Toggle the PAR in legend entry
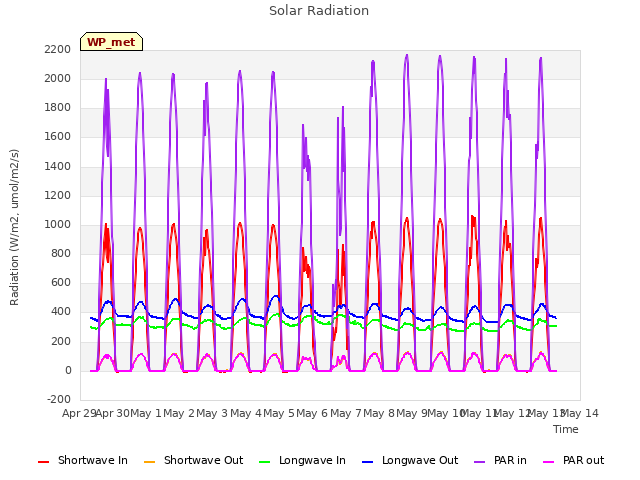The image size is (640, 480). [500, 460]
